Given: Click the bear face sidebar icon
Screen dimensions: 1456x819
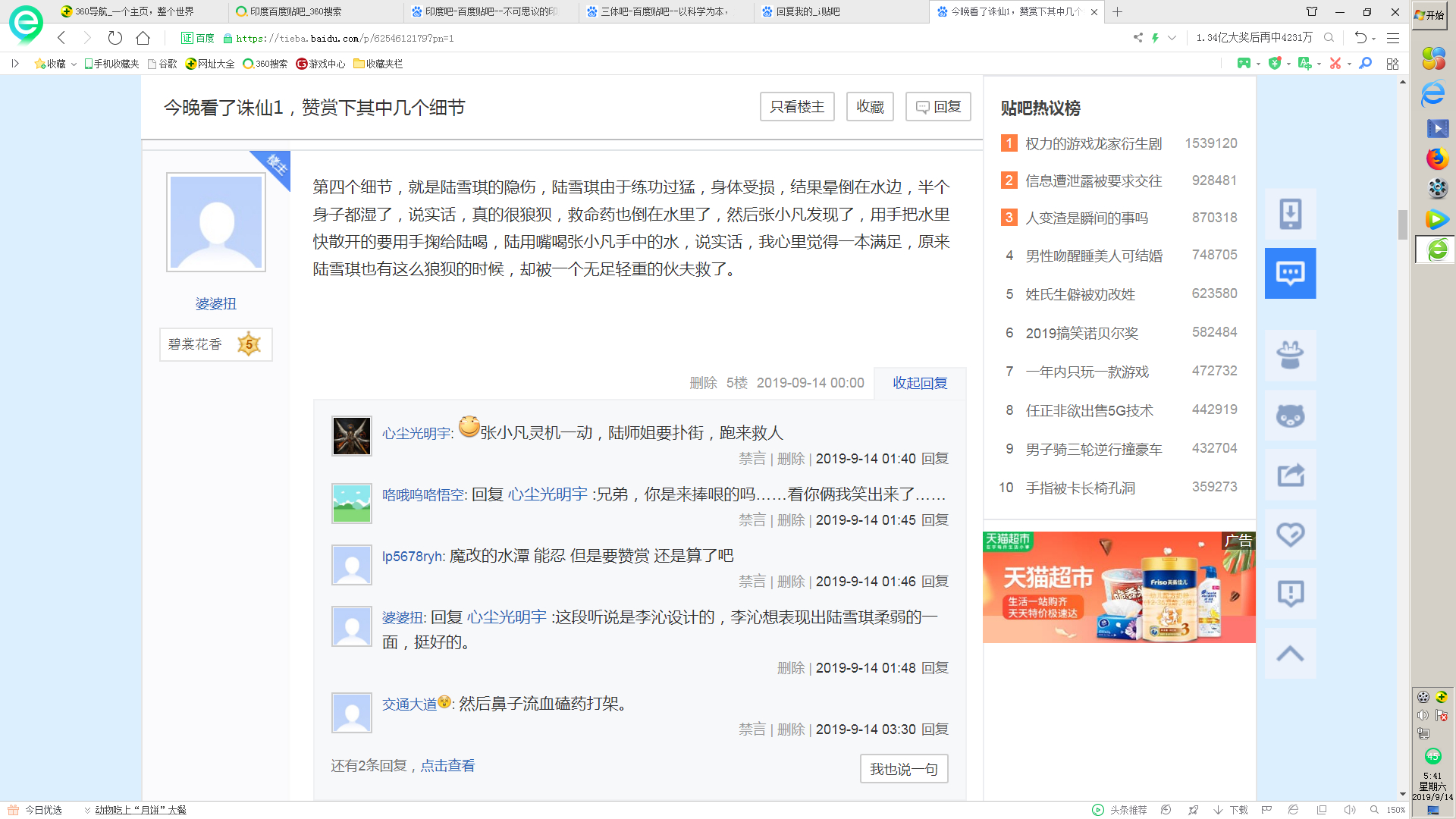Looking at the screenshot, I should tap(1290, 416).
